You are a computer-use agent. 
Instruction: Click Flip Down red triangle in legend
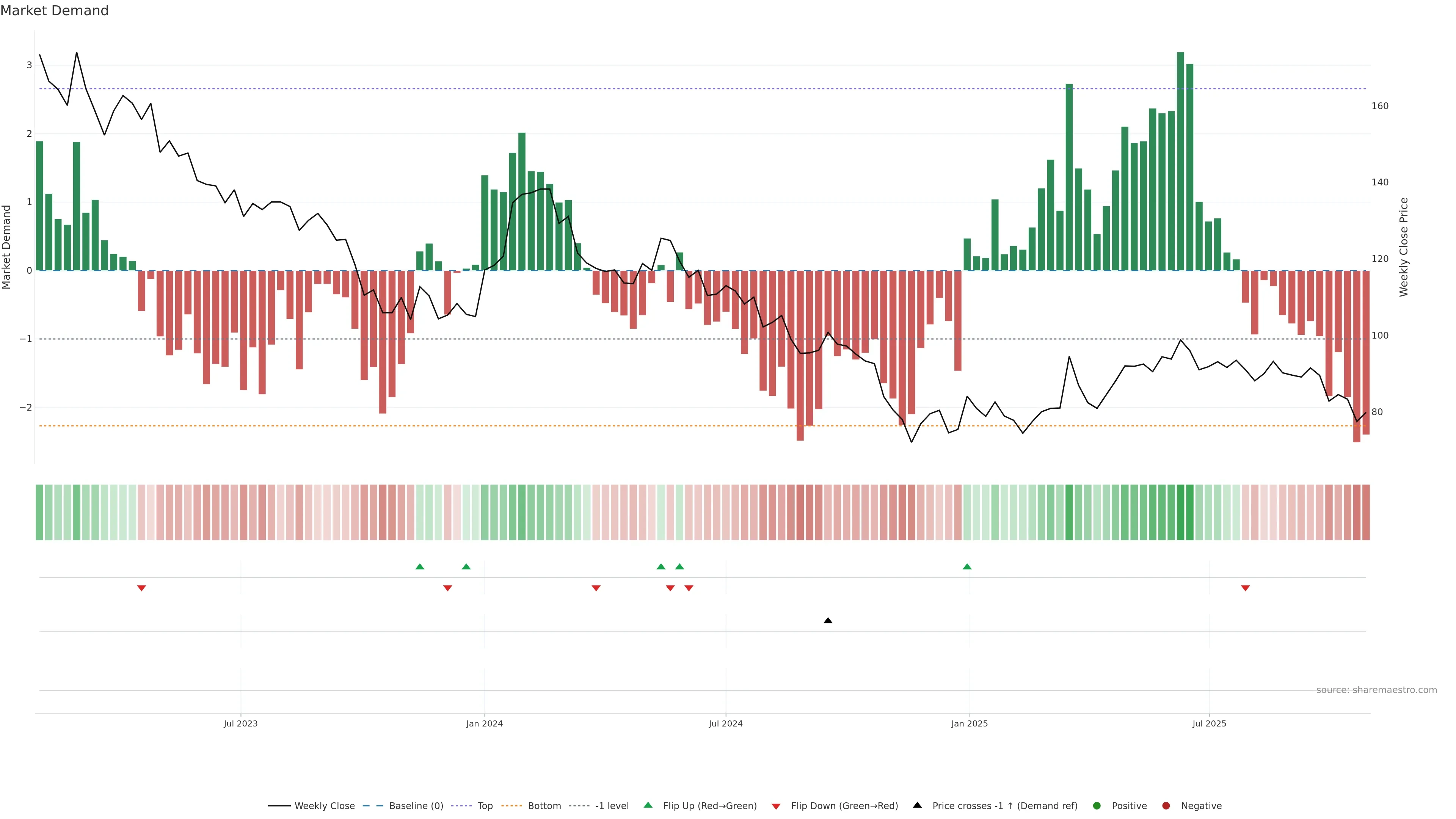[776, 806]
